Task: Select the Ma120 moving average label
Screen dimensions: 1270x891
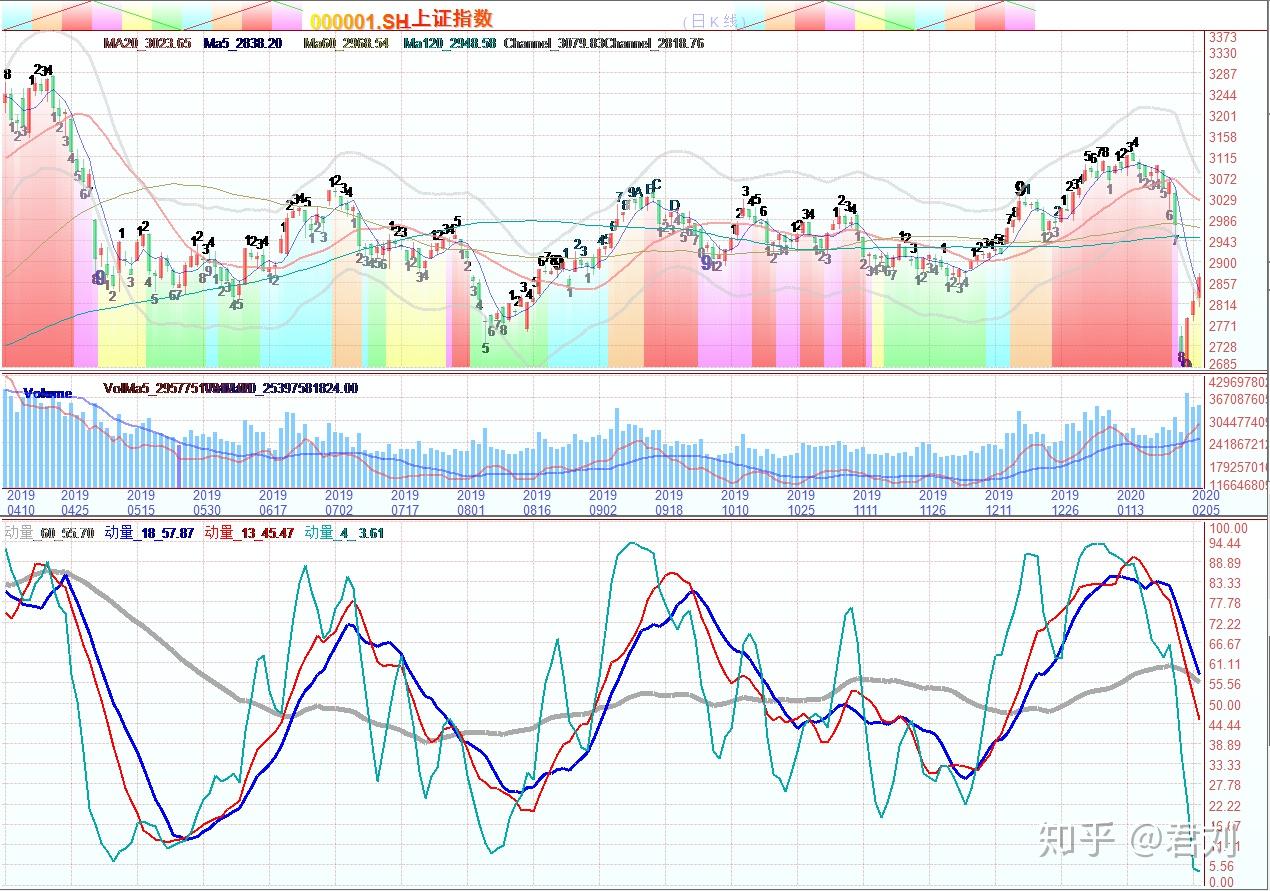Action: click(x=450, y=44)
